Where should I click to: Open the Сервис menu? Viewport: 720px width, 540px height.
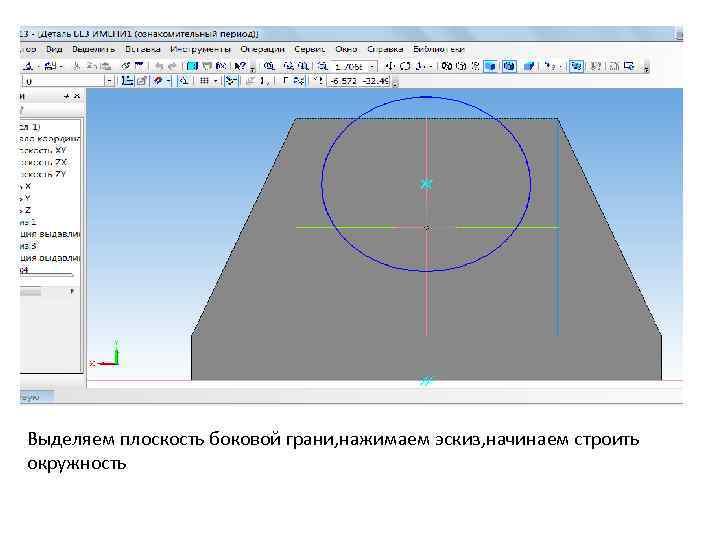309,49
